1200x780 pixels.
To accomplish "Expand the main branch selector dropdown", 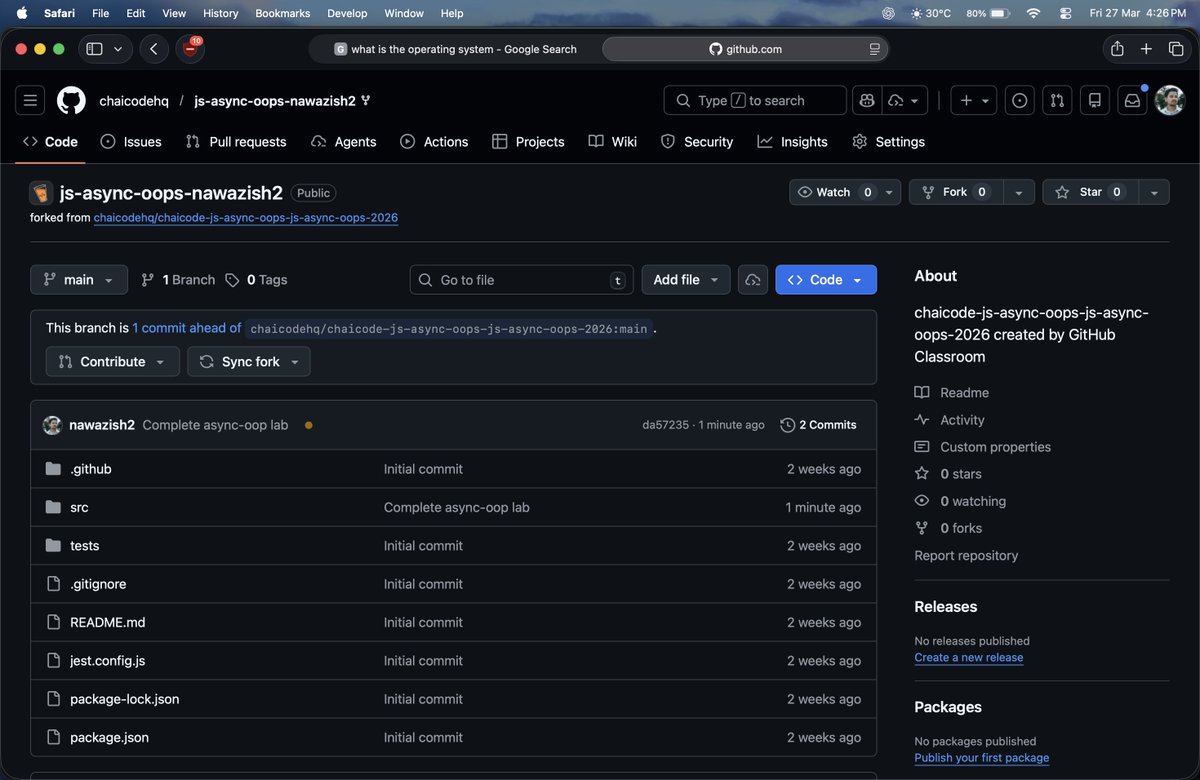I will [79, 280].
